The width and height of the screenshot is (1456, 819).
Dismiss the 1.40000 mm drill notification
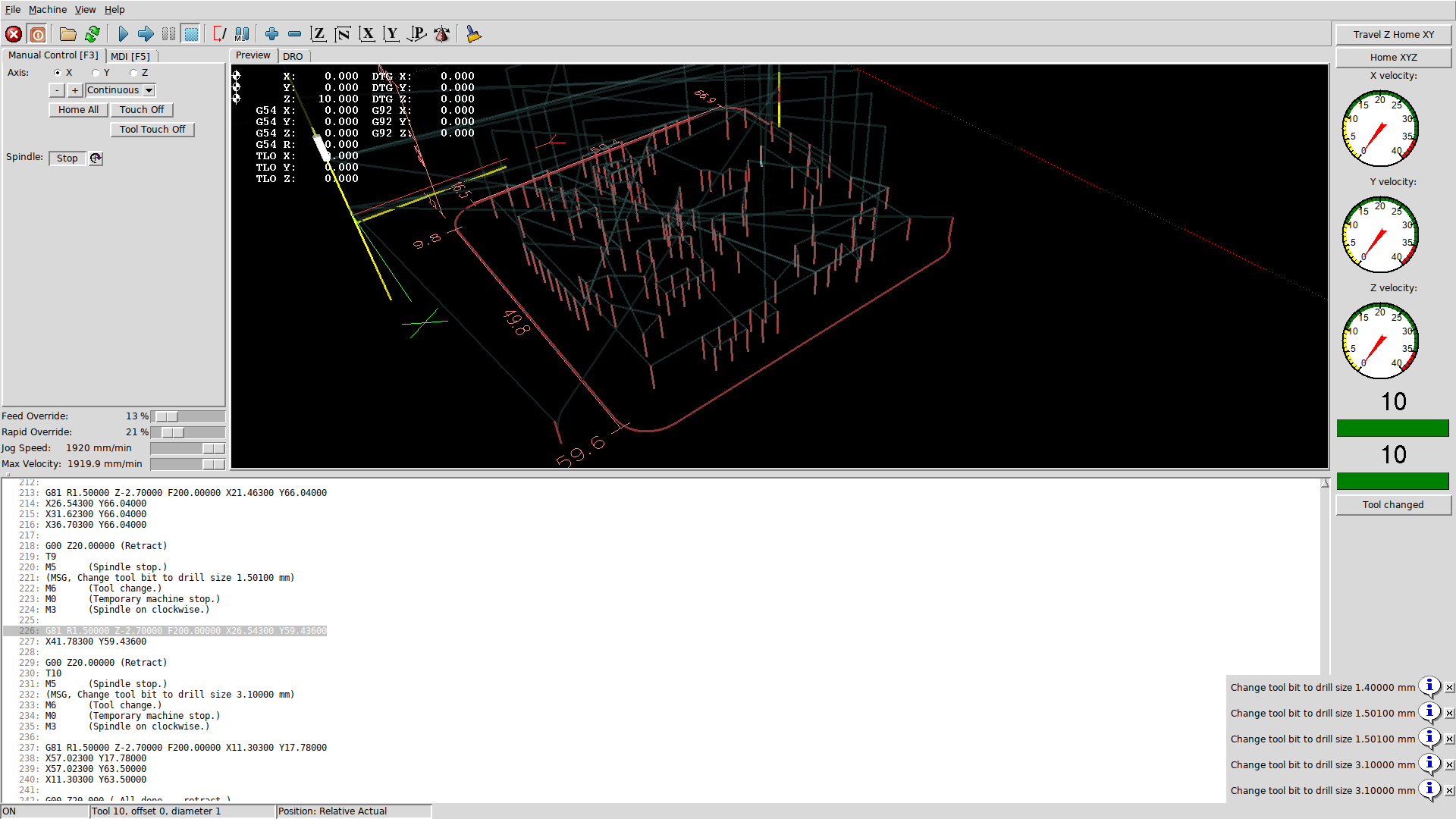pyautogui.click(x=1449, y=688)
